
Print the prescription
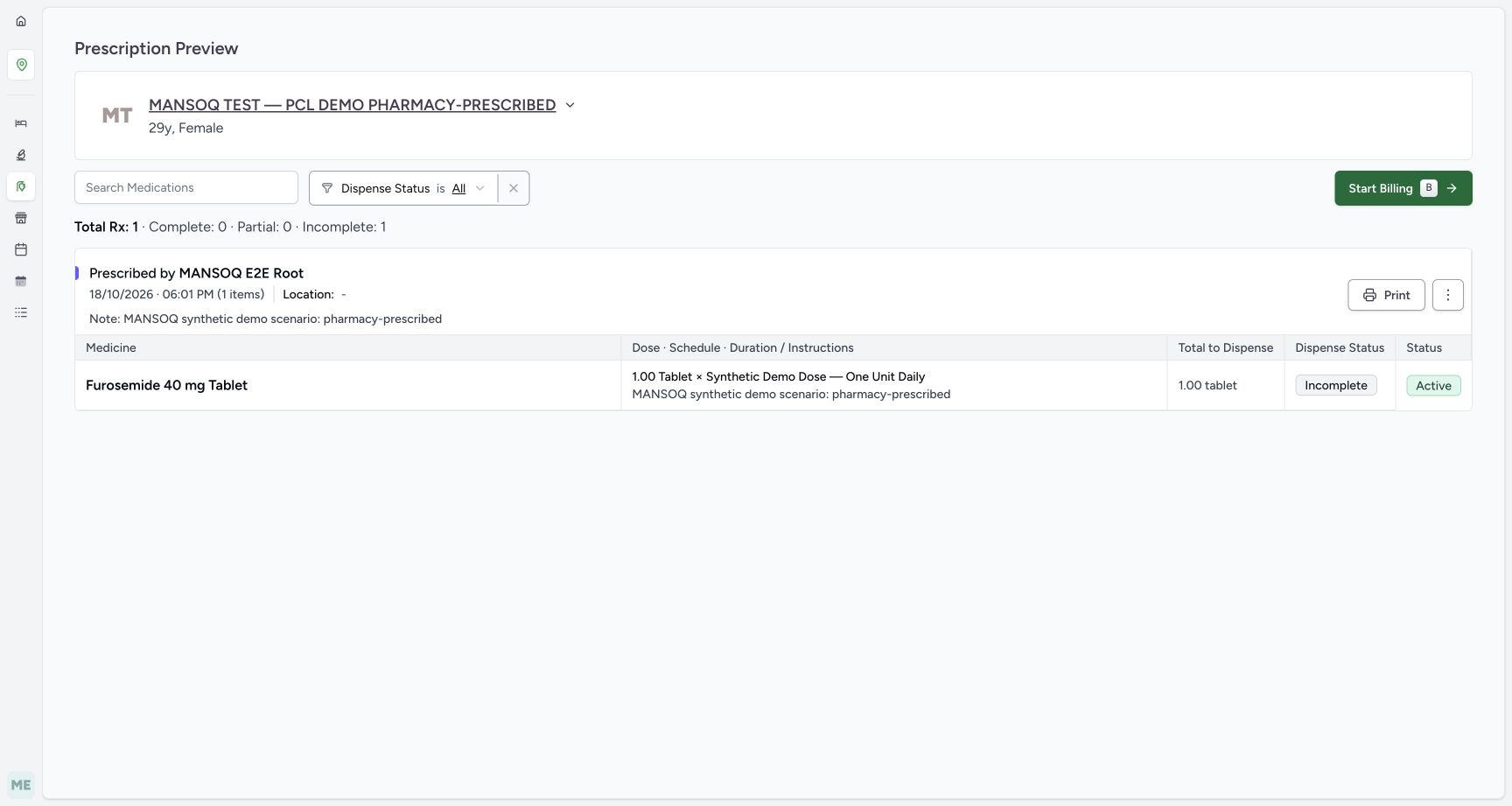(1386, 295)
